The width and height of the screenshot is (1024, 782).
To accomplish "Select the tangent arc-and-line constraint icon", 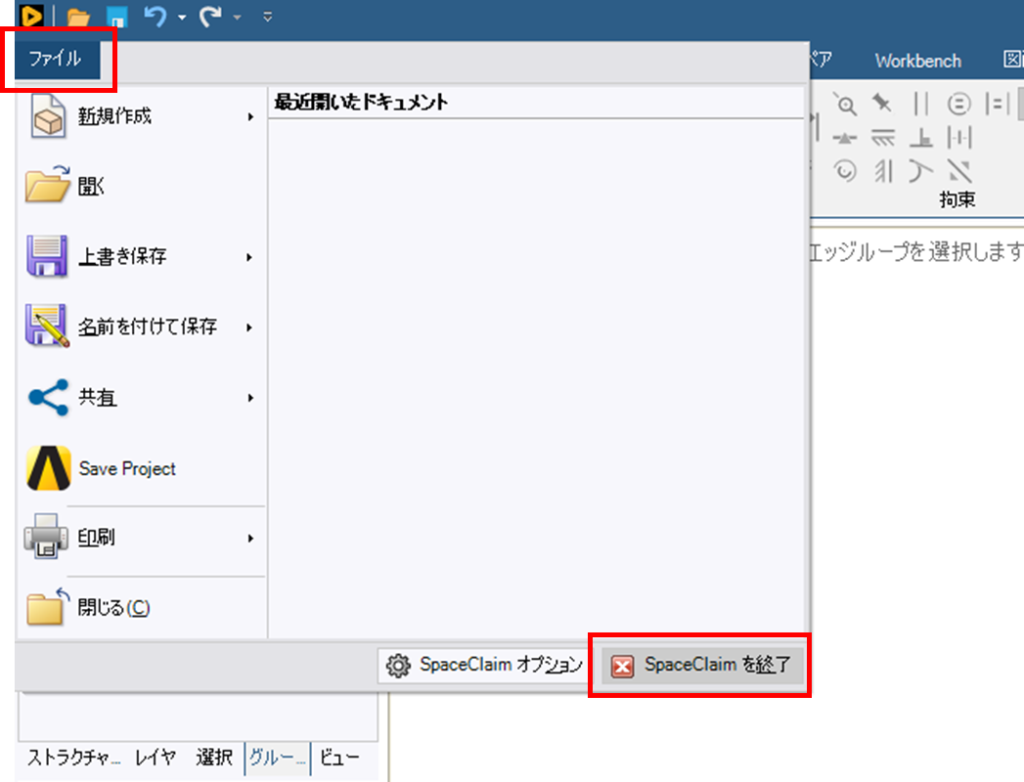I will coord(920,171).
